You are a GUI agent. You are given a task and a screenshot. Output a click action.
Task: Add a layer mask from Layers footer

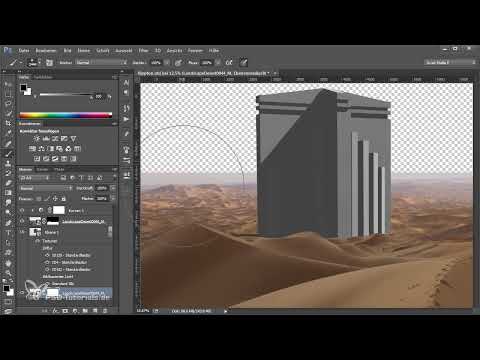point(65,311)
